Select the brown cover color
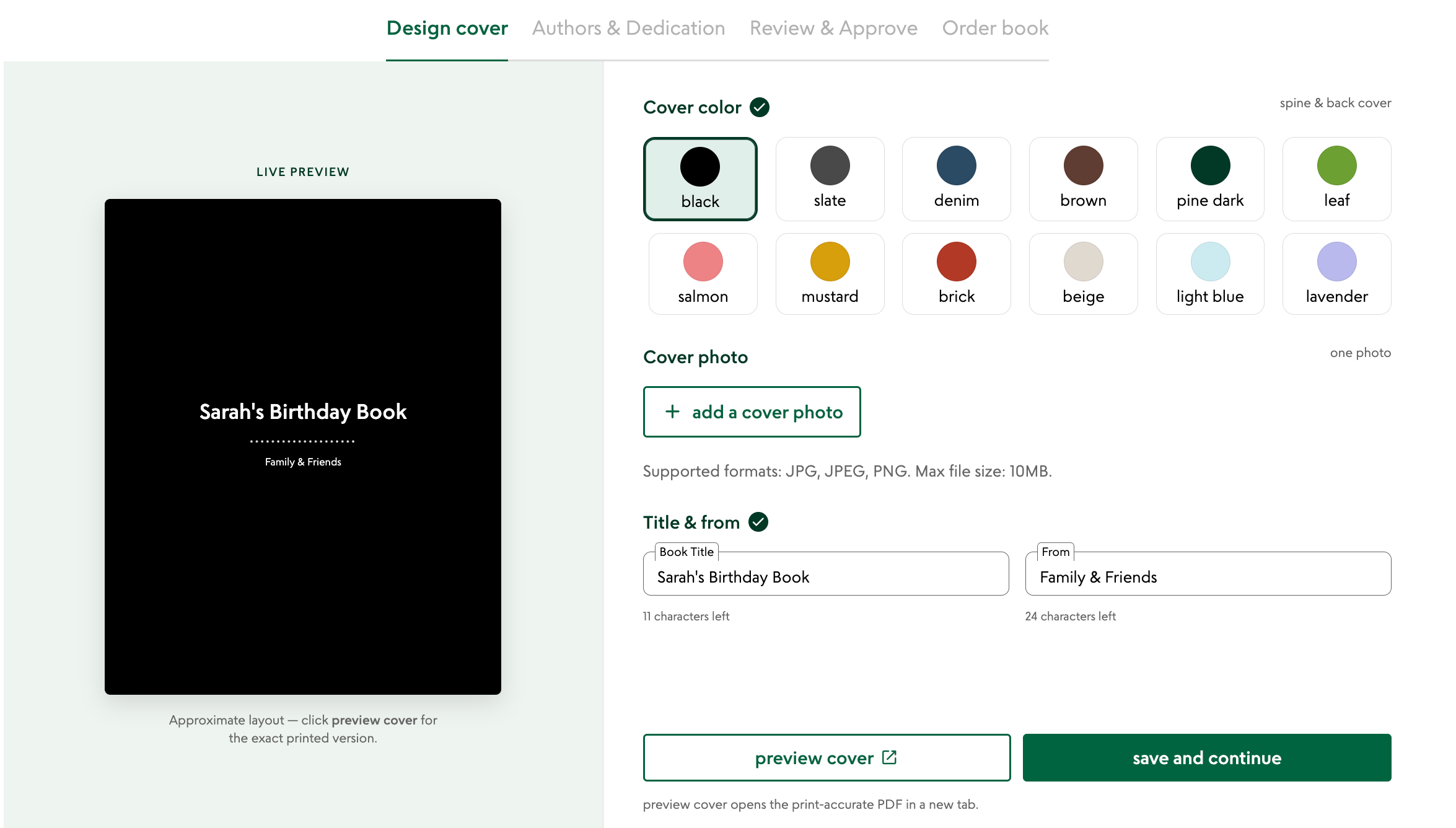 pyautogui.click(x=1083, y=178)
